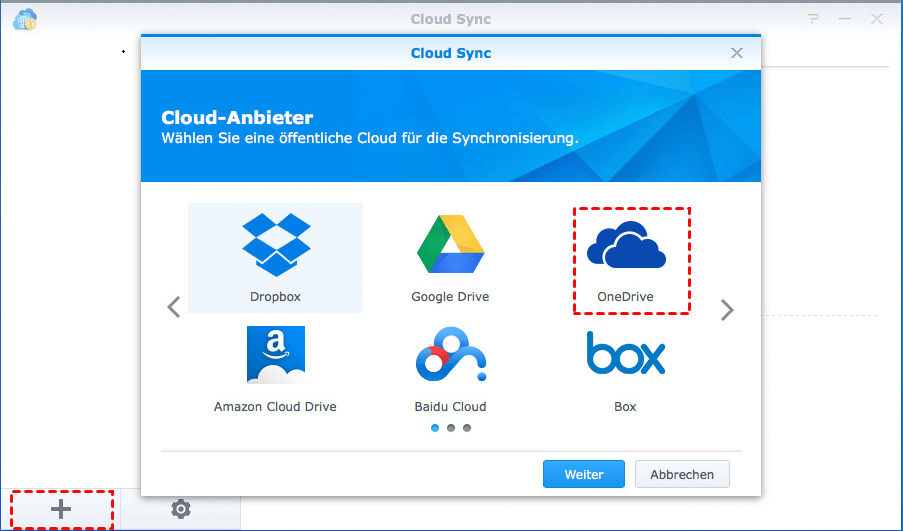Select the Box provider logo
This screenshot has height=531, width=903.
click(625, 352)
